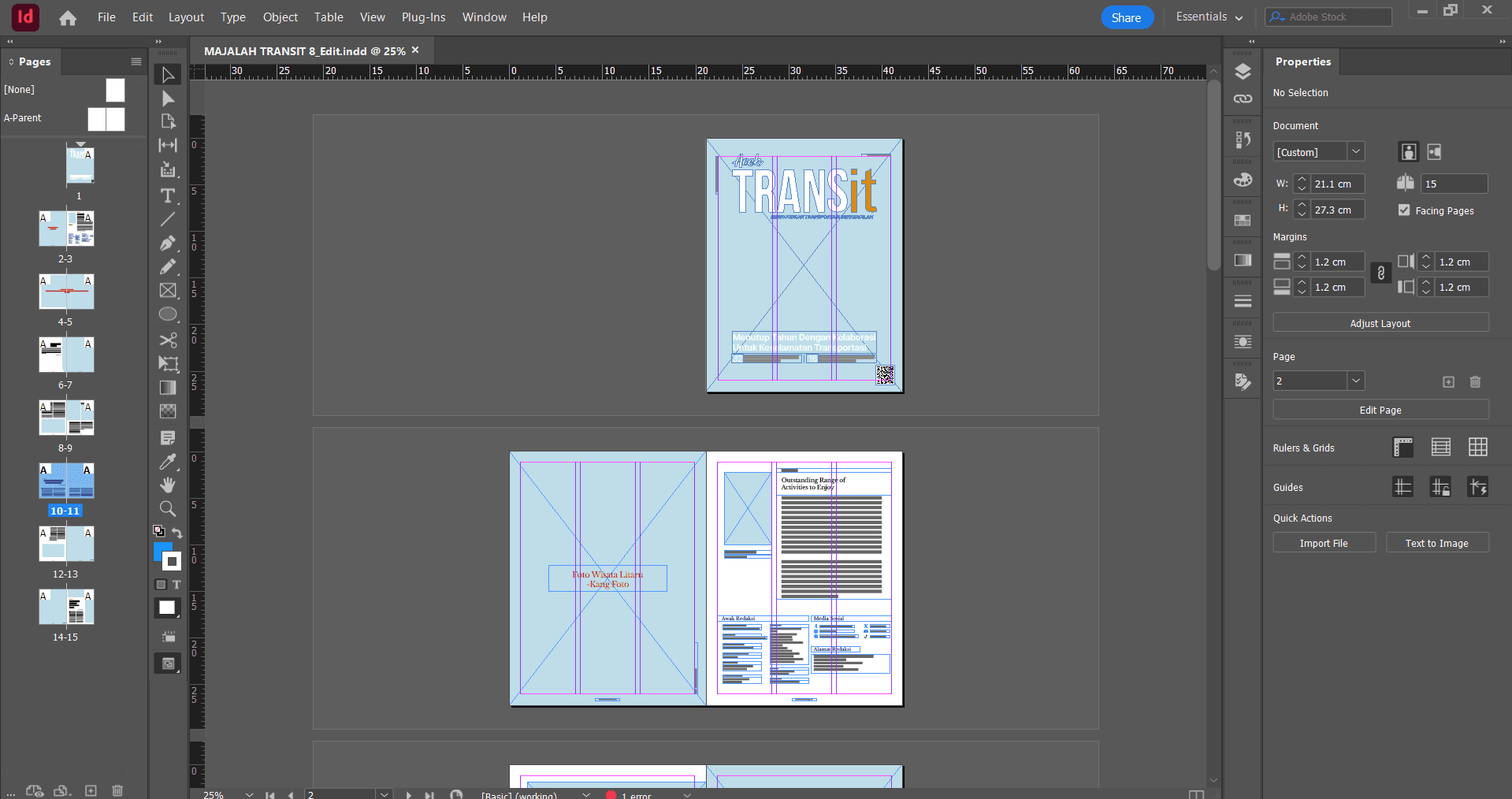Activate the Hand tool

[x=168, y=485]
